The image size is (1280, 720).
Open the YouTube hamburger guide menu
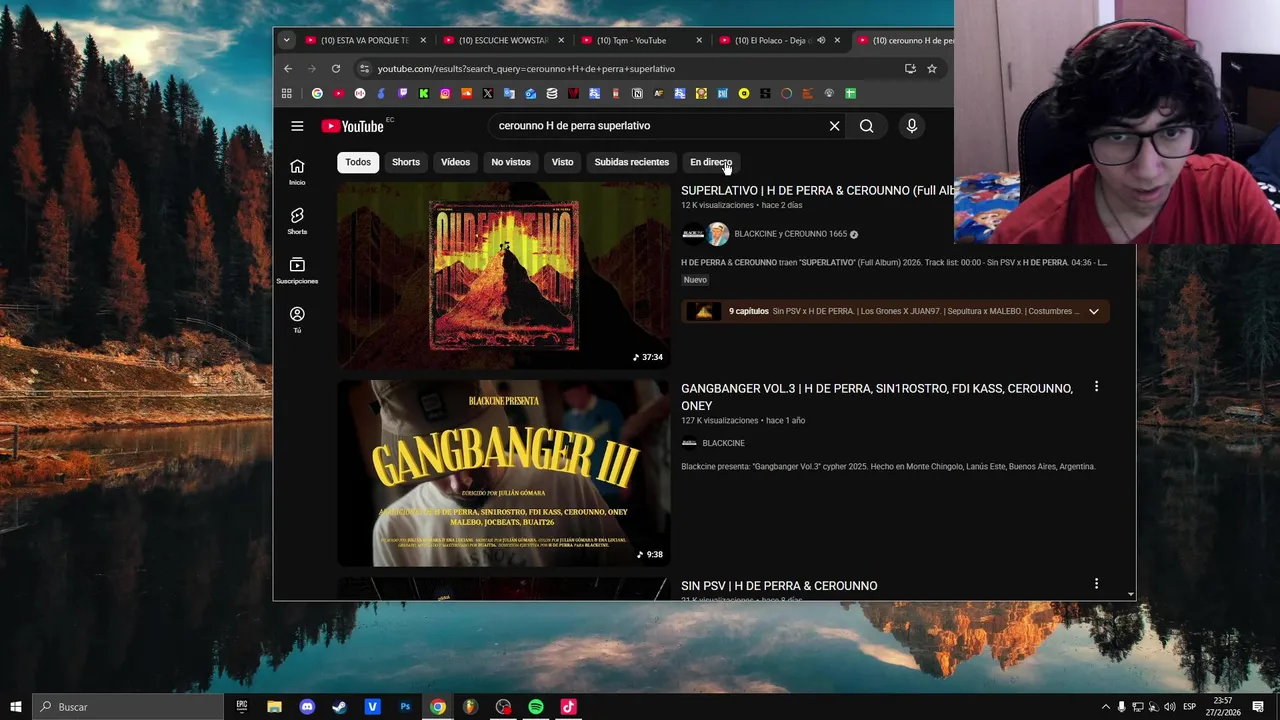tap(297, 126)
